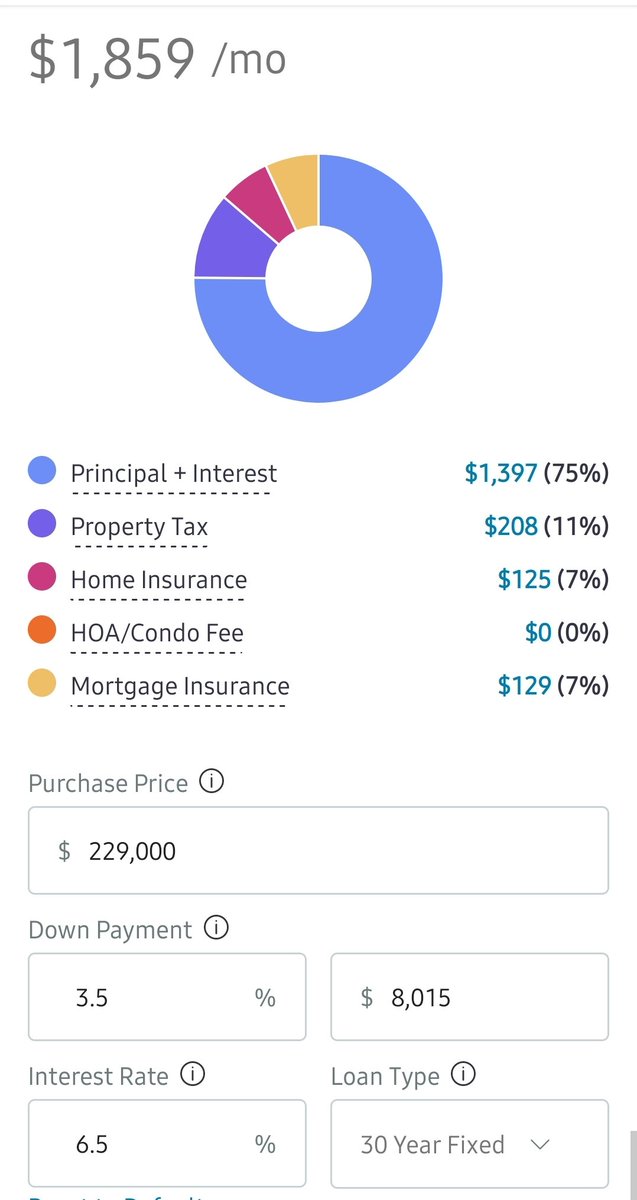Click the Down Payment percent field
The height and width of the screenshot is (1200, 637).
[x=167, y=997]
